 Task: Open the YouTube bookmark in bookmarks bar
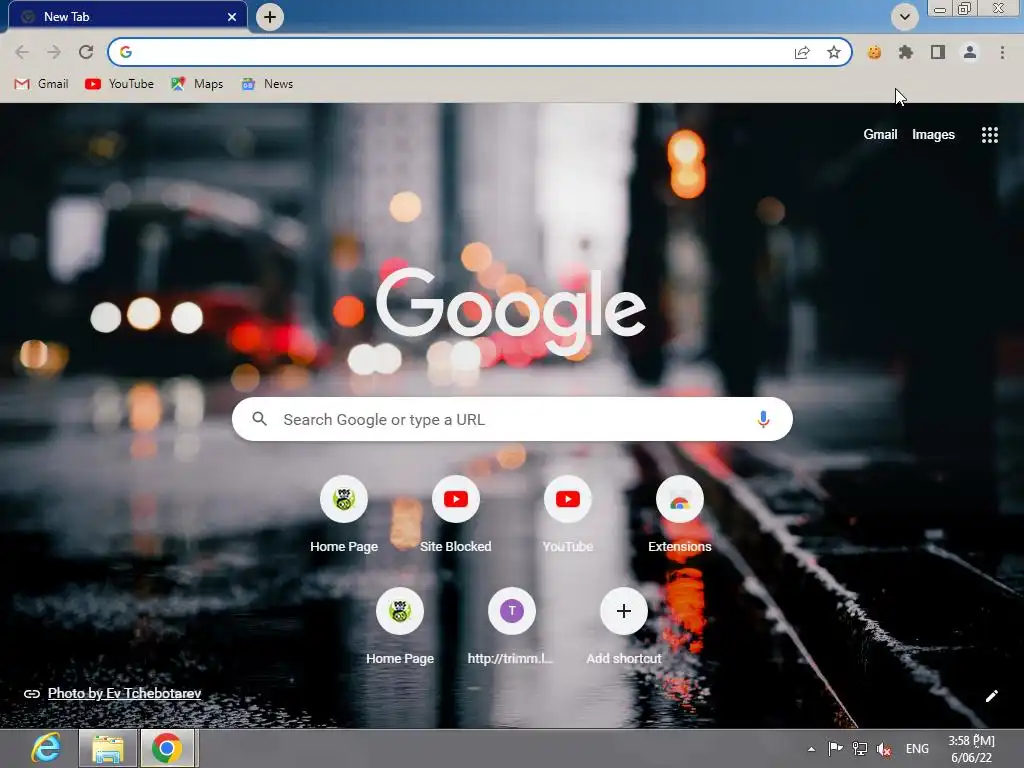click(x=120, y=84)
